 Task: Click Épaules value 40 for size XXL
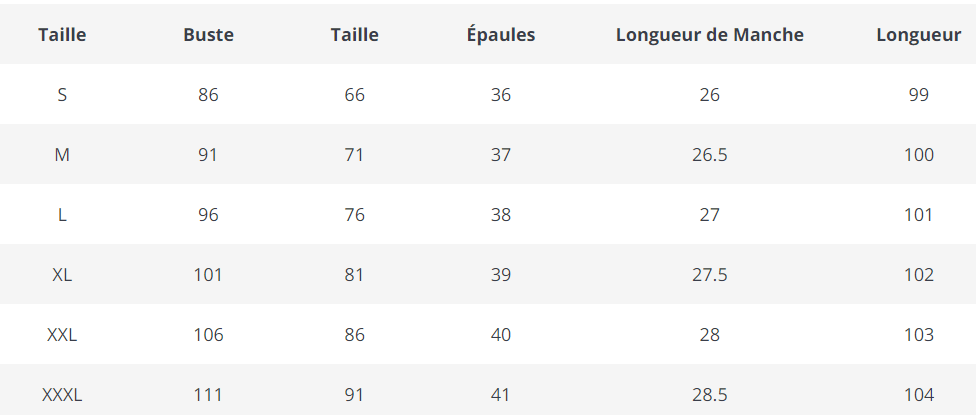click(x=501, y=335)
